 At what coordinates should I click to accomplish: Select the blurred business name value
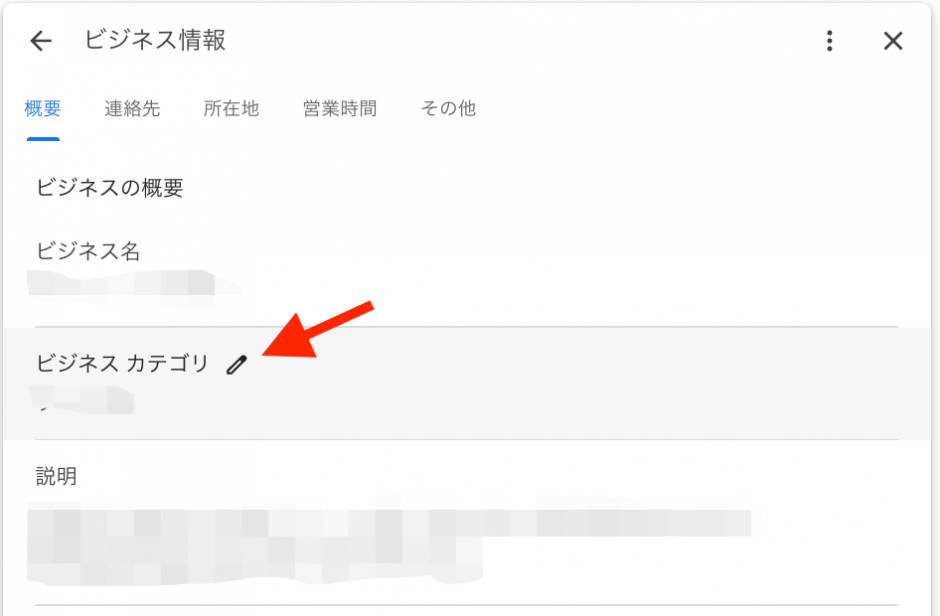pyautogui.click(x=133, y=289)
